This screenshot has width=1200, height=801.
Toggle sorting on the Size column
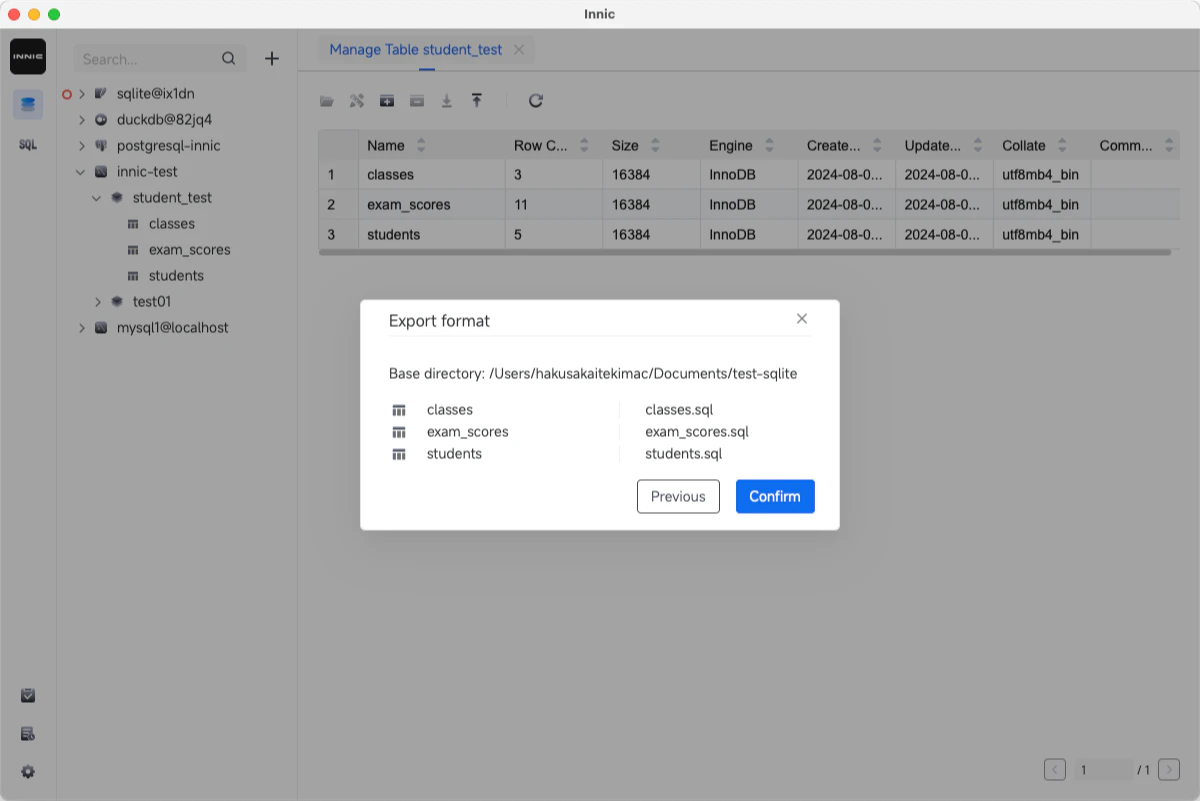coord(657,145)
